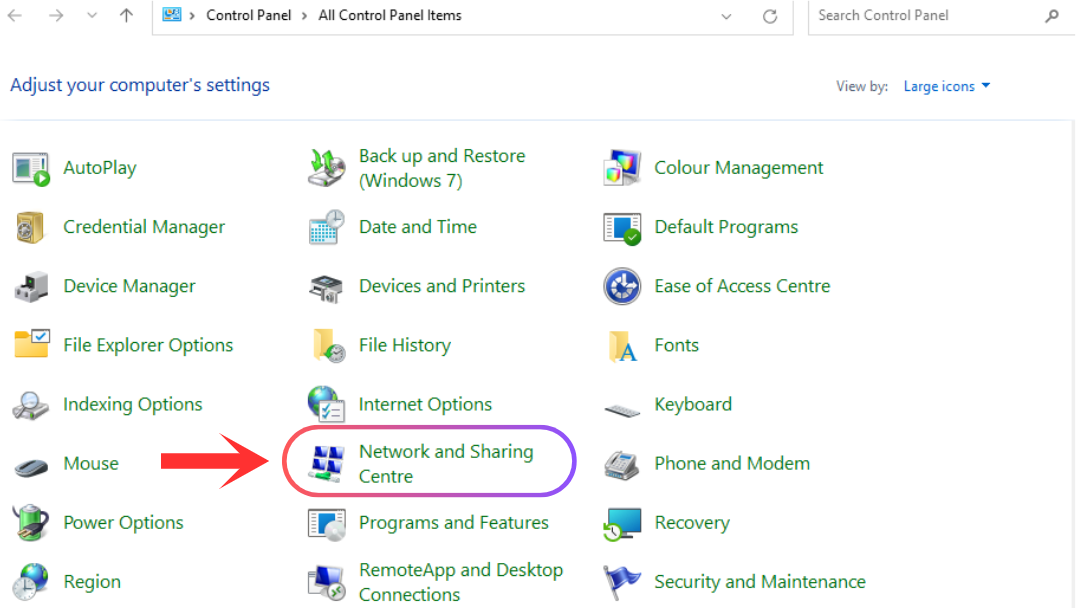Open the Phone and Modem icon

[x=622, y=464]
